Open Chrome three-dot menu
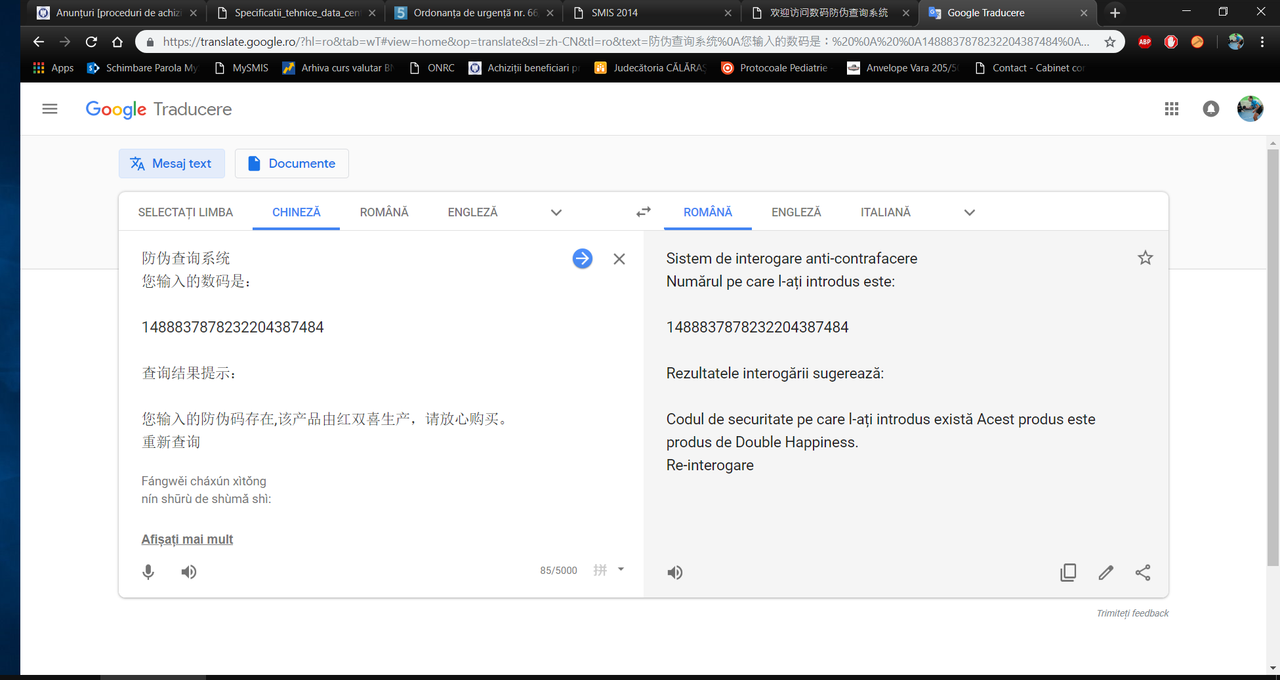 [x=1262, y=42]
